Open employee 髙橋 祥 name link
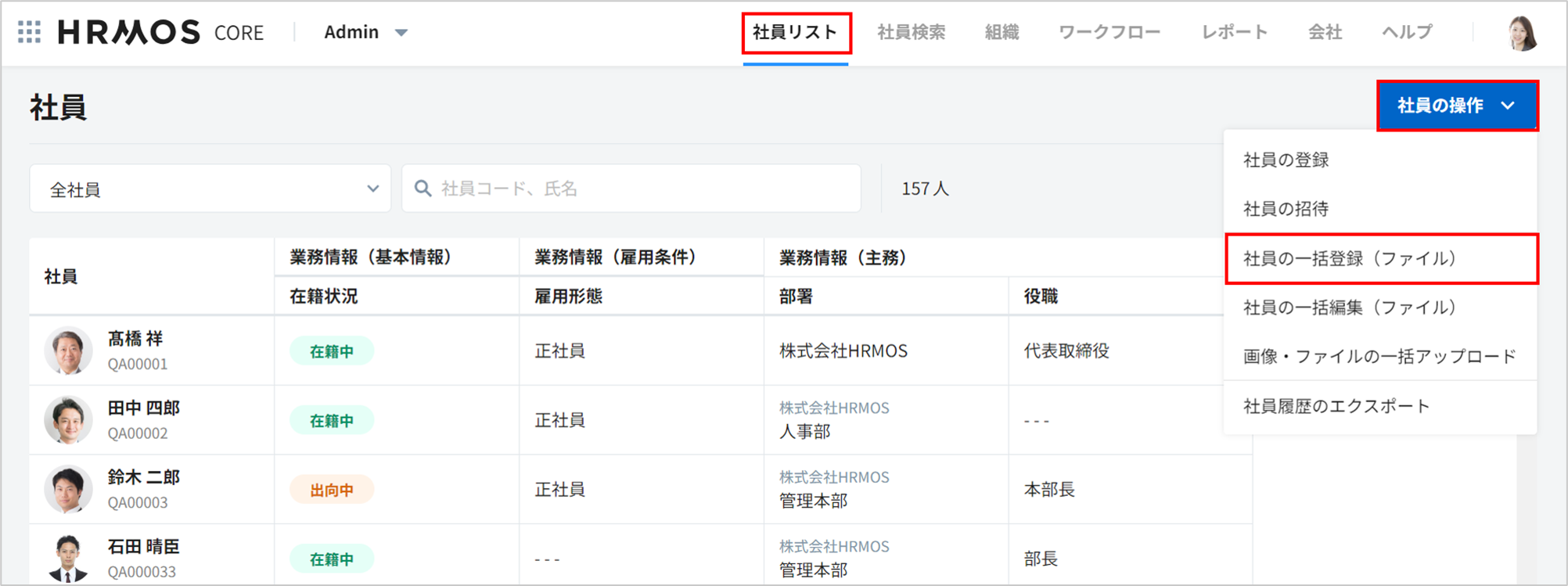1568x586 pixels. [x=135, y=339]
